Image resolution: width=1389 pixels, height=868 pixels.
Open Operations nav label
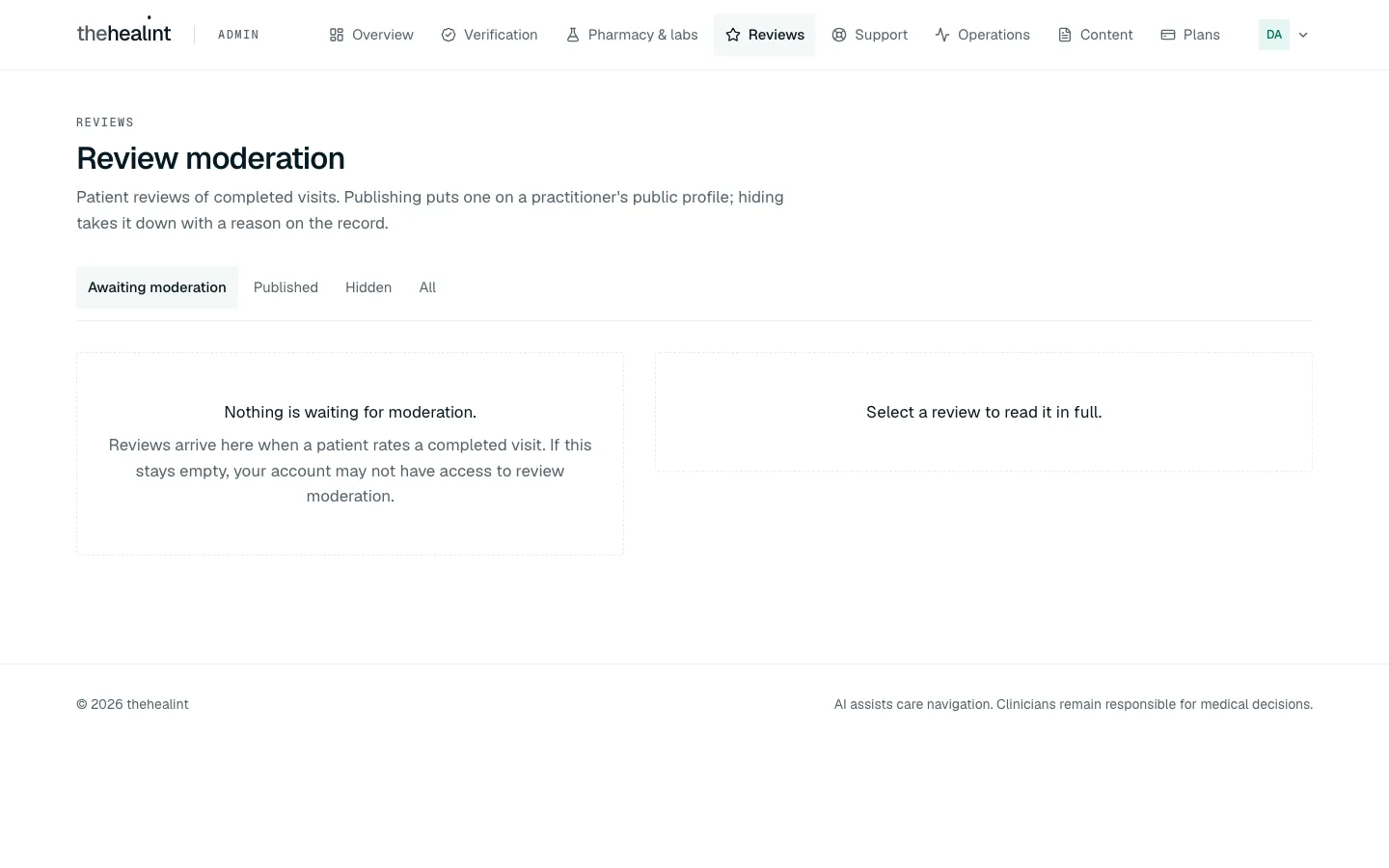(x=994, y=35)
